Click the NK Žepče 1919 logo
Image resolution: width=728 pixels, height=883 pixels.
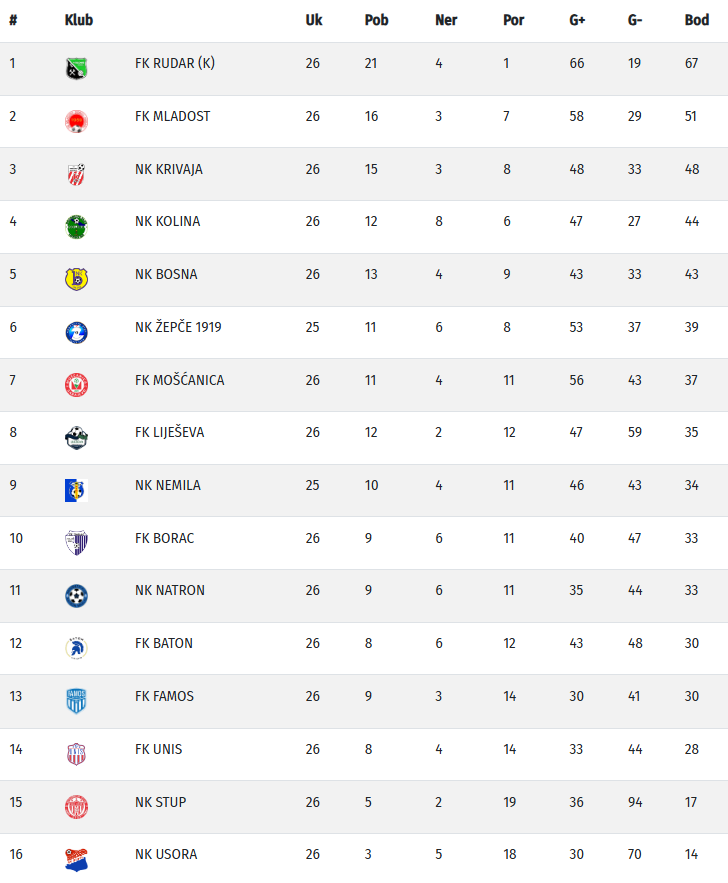76,332
